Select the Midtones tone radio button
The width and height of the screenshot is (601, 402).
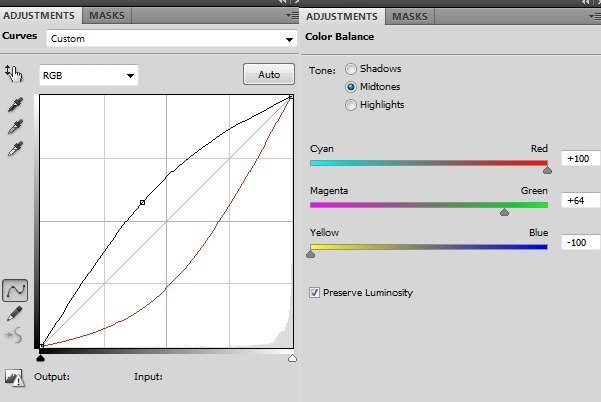350,87
